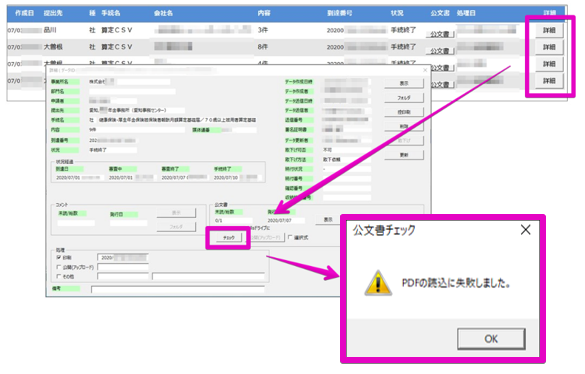Click the フォルダ button at top right

coord(404,98)
